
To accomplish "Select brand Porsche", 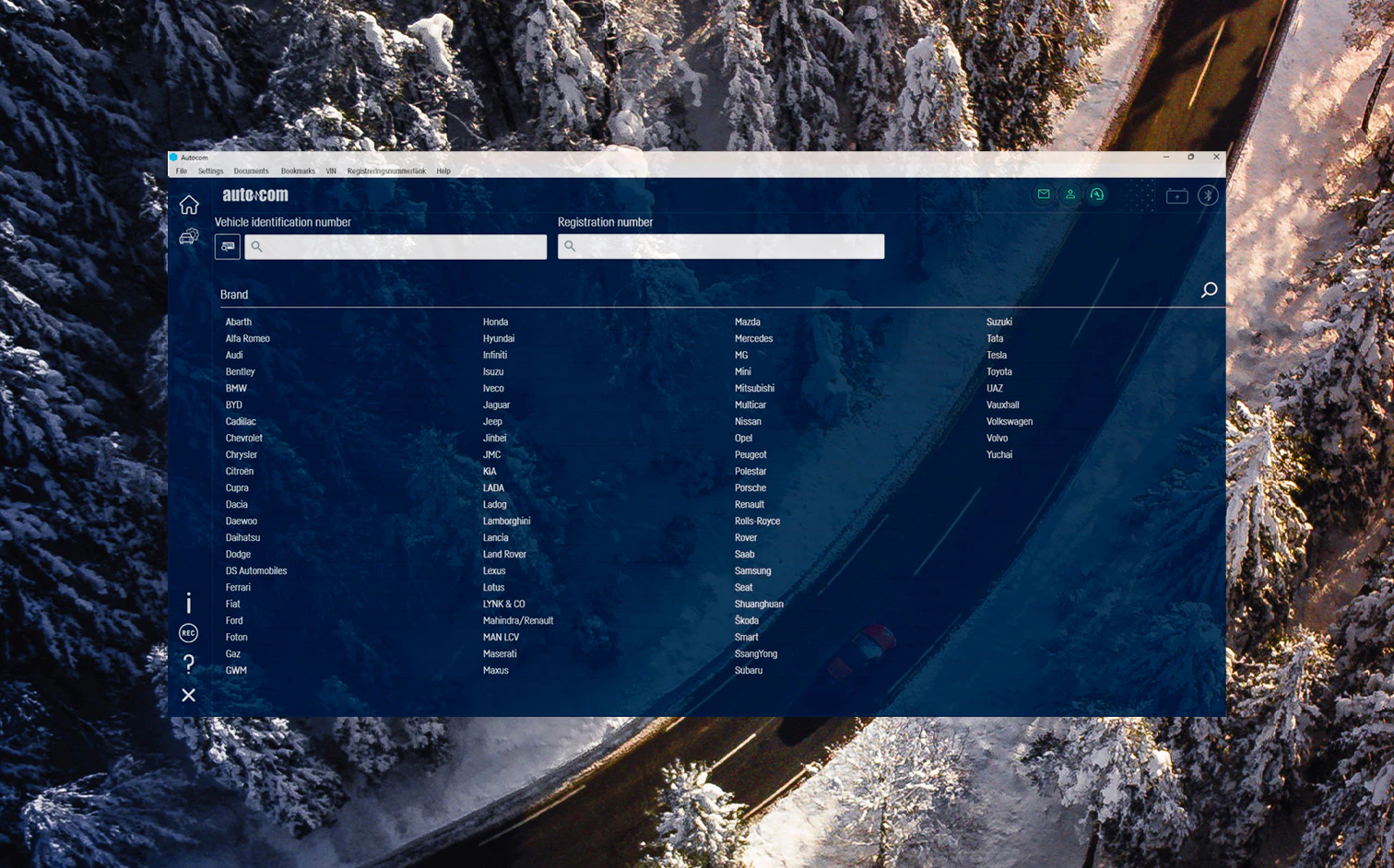I will [x=750, y=487].
